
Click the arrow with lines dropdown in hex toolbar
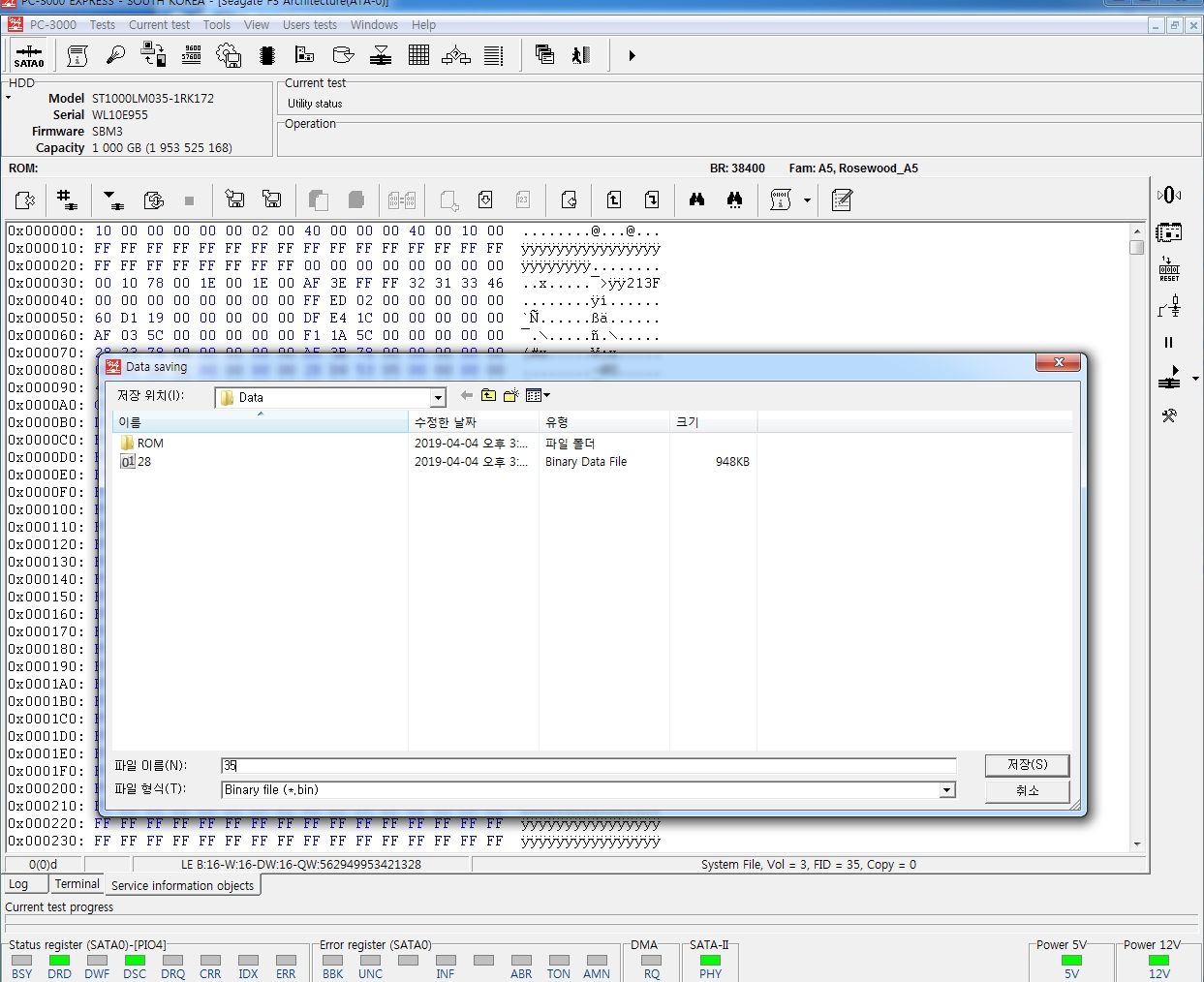pos(113,200)
